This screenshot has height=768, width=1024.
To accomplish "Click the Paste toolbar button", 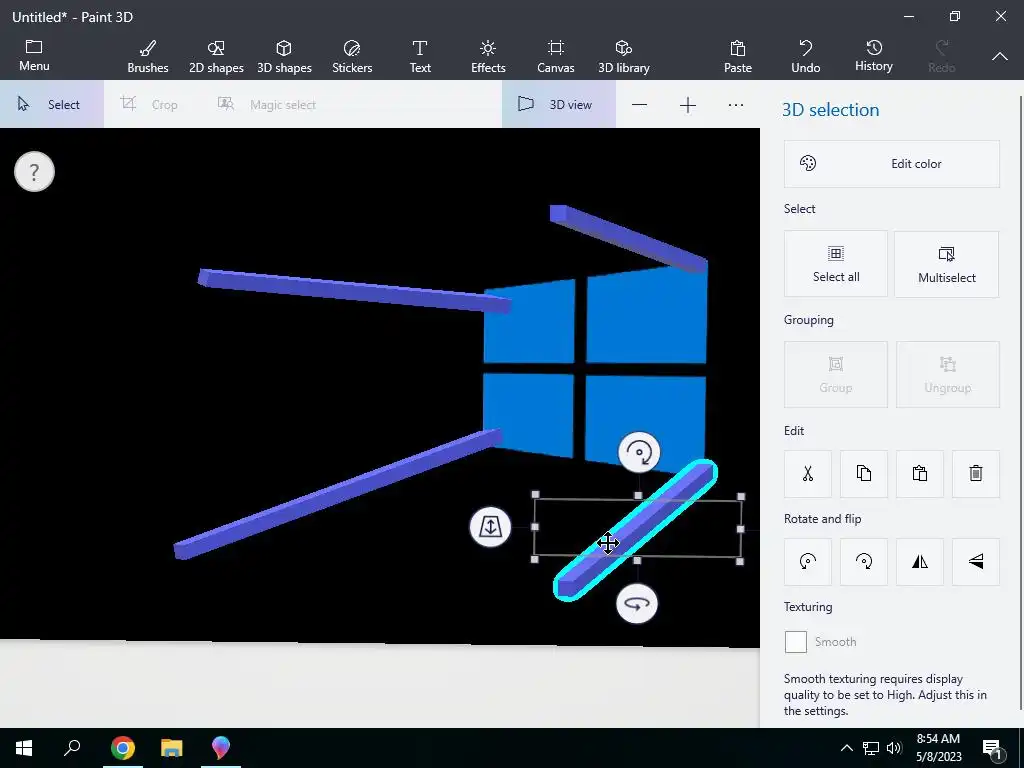I will tap(738, 57).
